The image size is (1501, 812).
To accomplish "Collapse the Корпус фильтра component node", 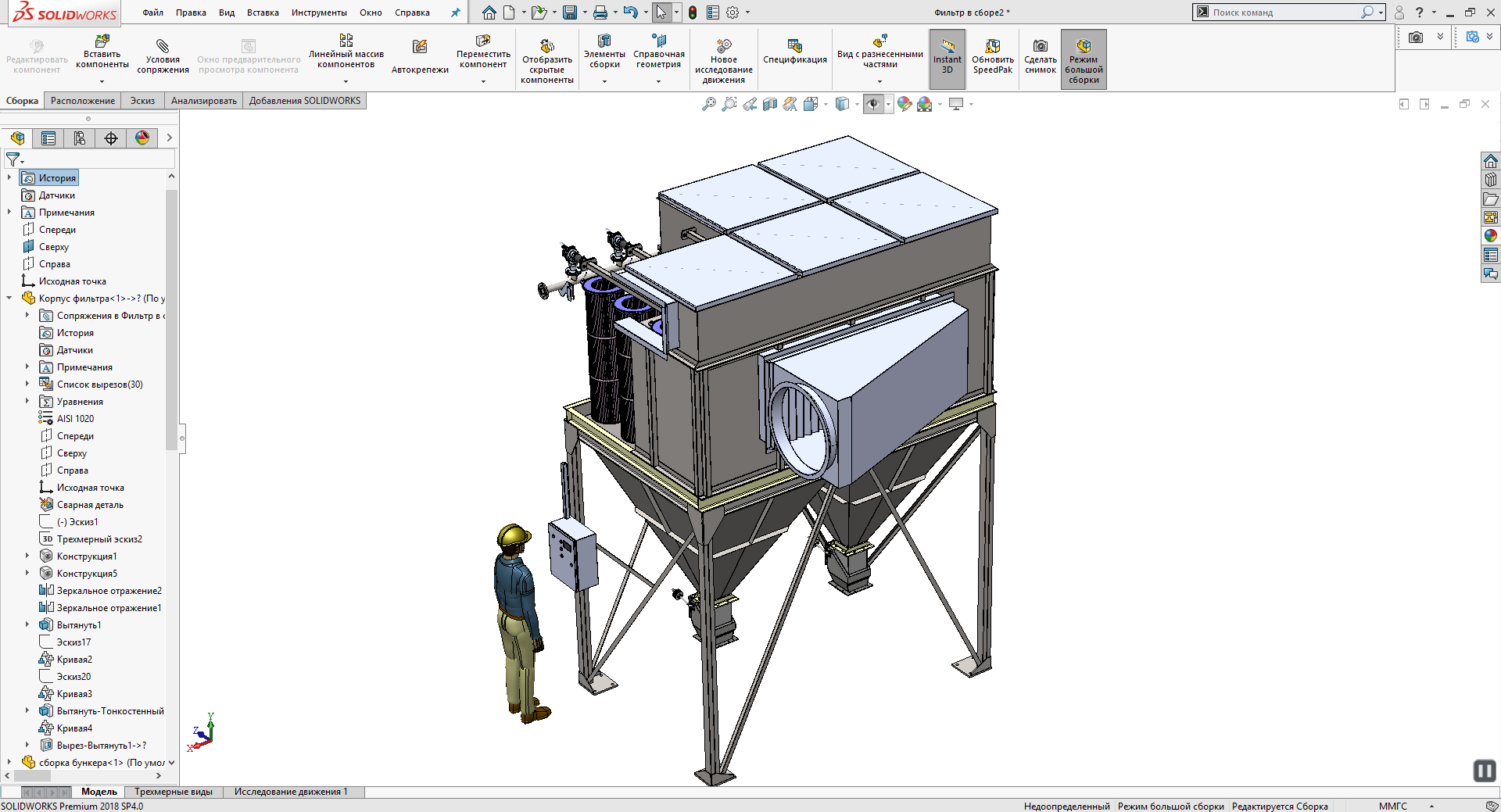I will 9,298.
